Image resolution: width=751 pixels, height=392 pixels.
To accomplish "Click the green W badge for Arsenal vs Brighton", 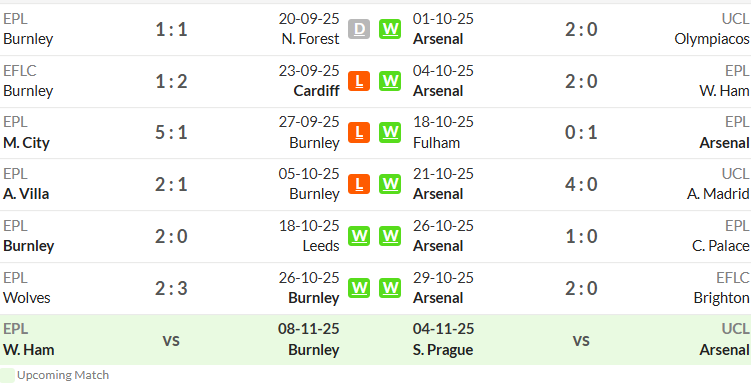I will [x=390, y=288].
